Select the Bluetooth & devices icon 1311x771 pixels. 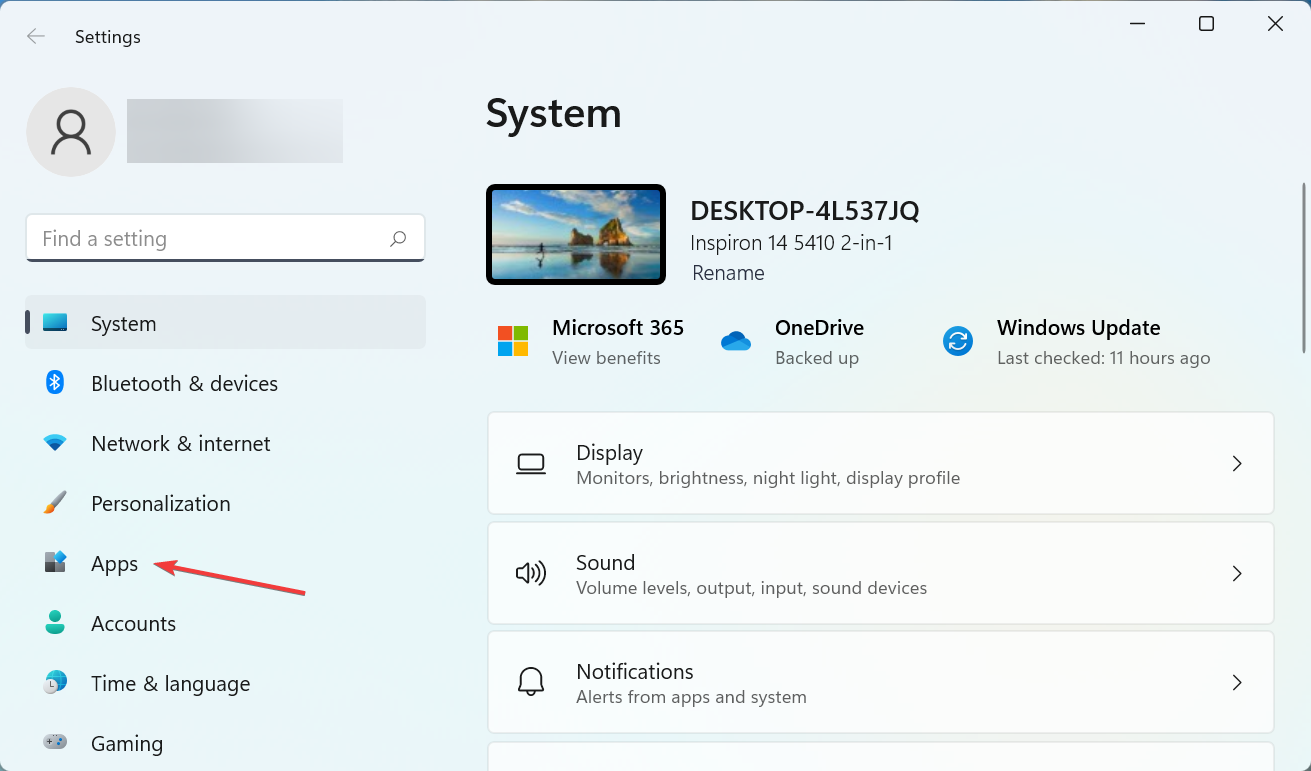pyautogui.click(x=56, y=382)
